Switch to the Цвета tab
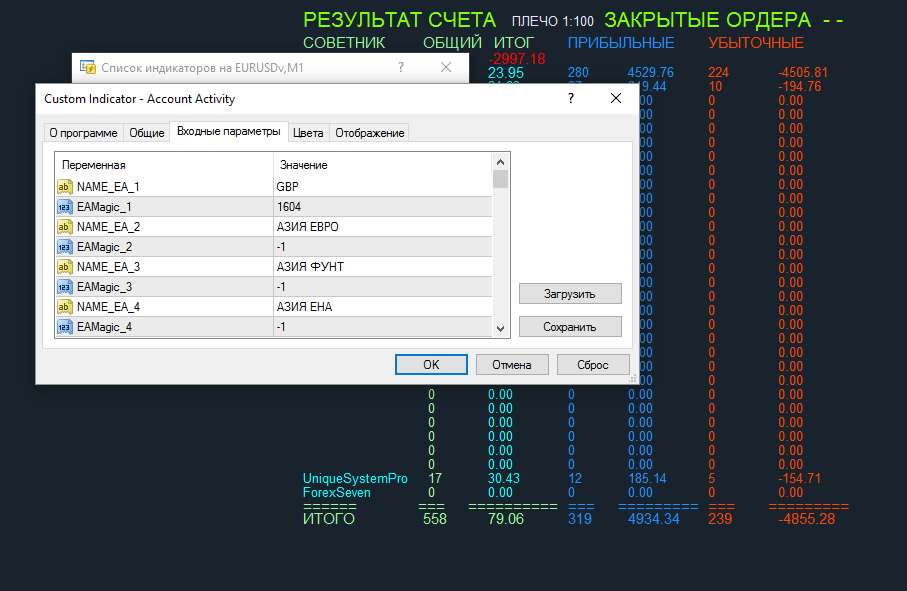The height and width of the screenshot is (591, 907). tap(308, 133)
